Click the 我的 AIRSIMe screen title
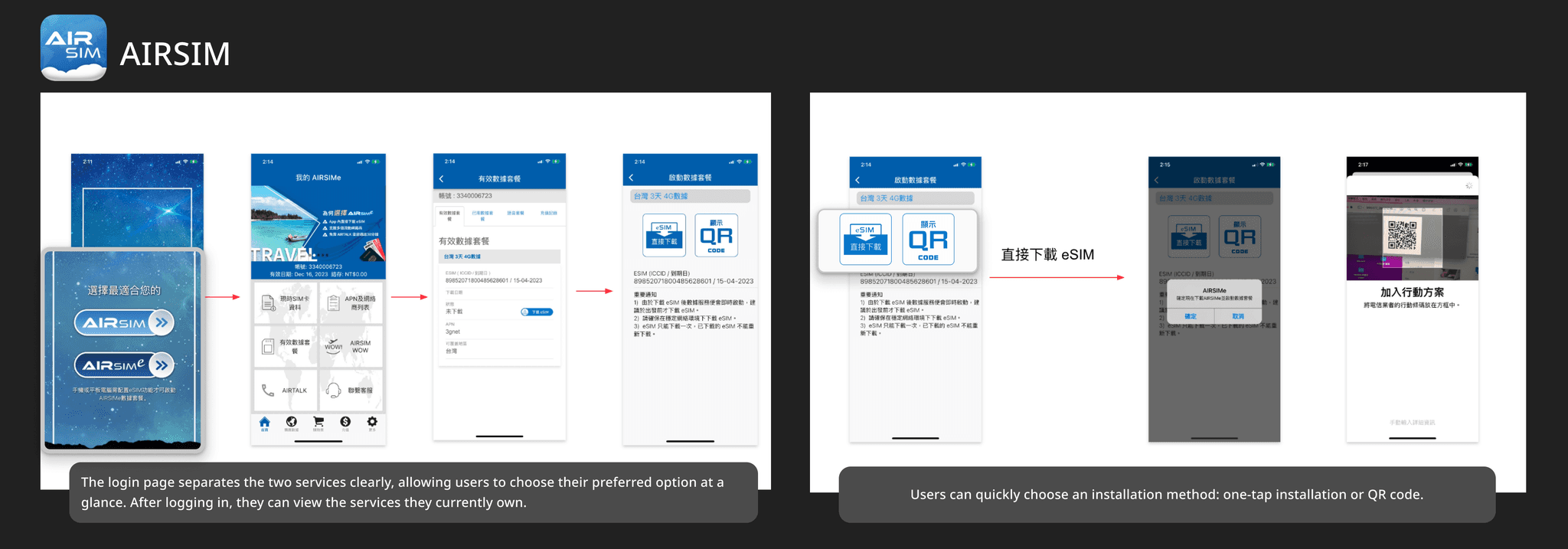Viewport: 1568px width, 549px height. pyautogui.click(x=318, y=178)
